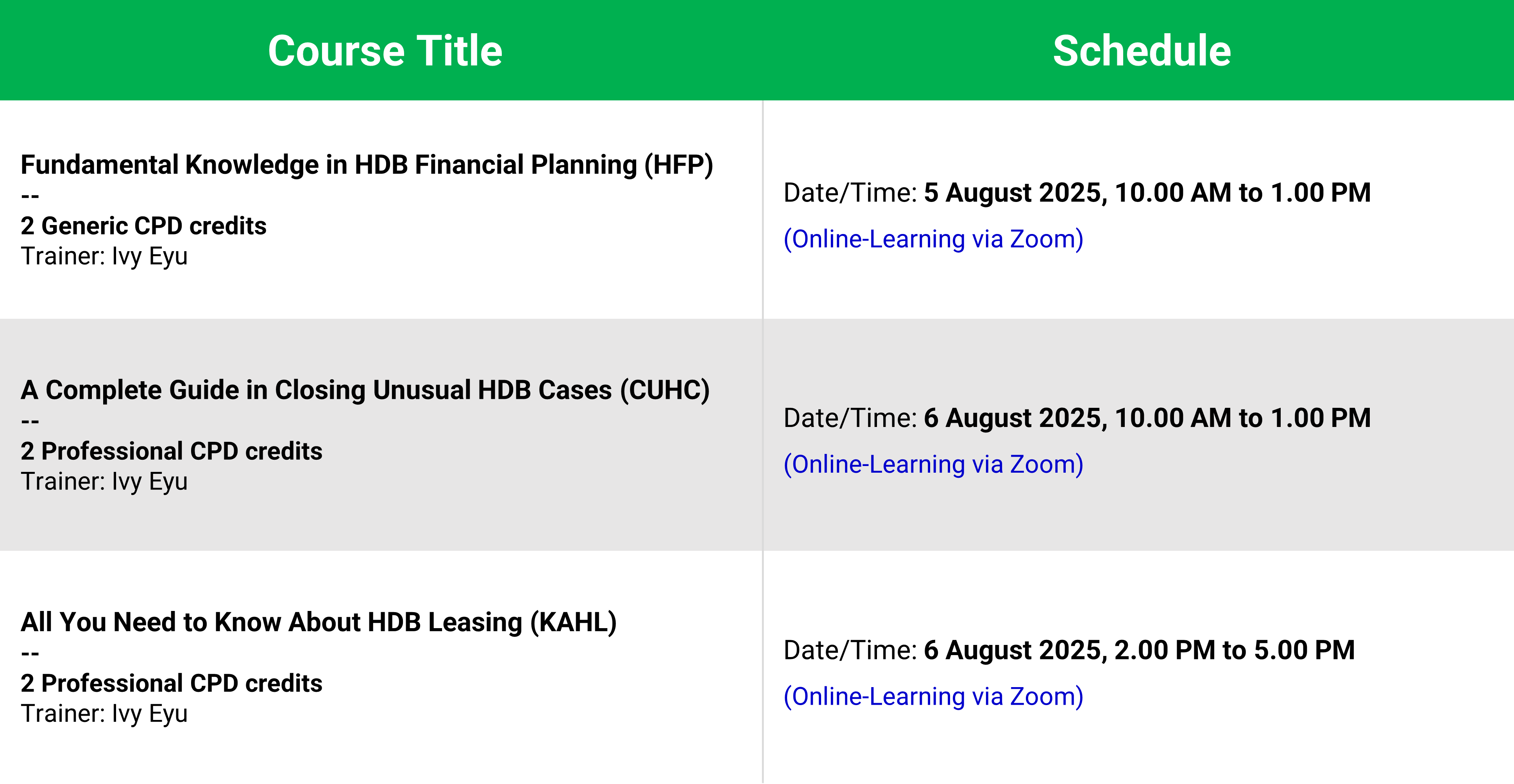
Task: Click Date/Time label in the KAHL row
Action: coord(850,651)
